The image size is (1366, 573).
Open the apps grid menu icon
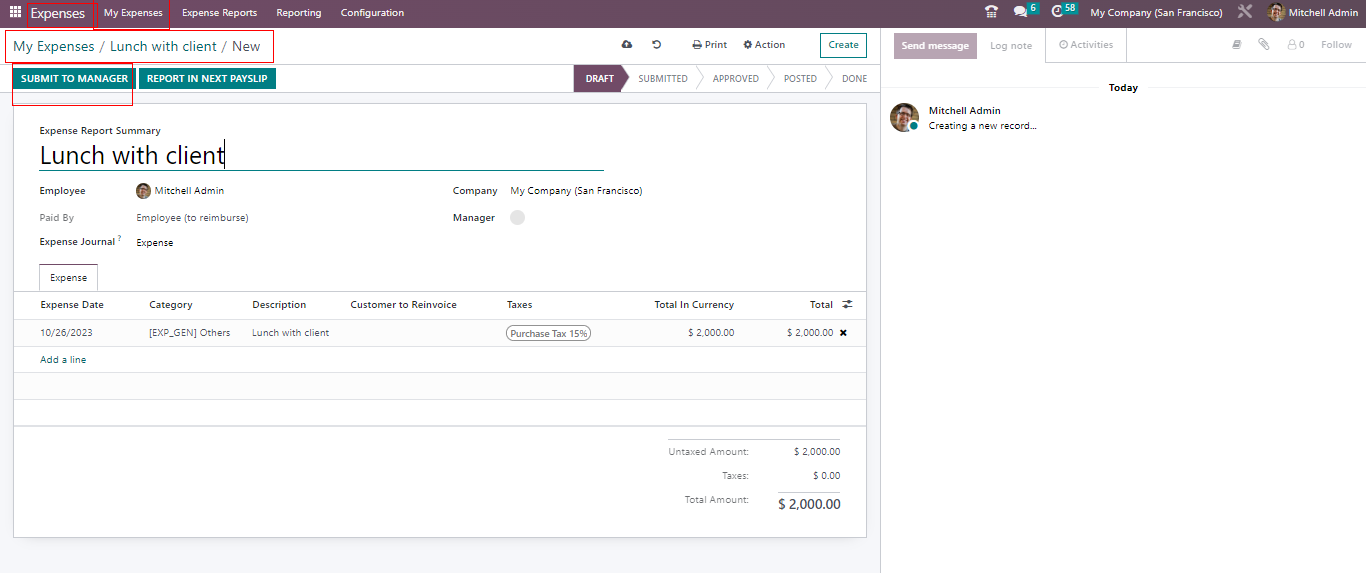point(15,13)
